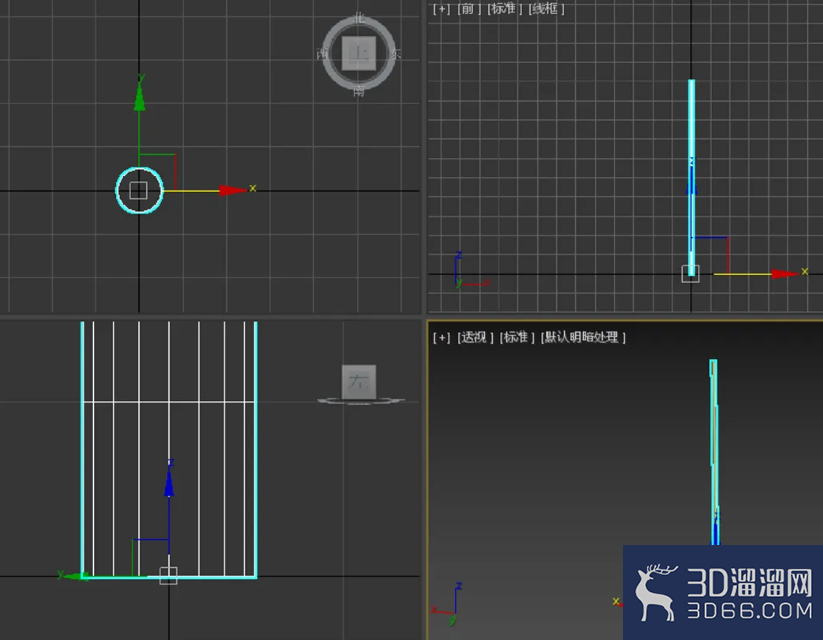
Task: Select the red X axis arrow in Front viewport
Action: 785,274
